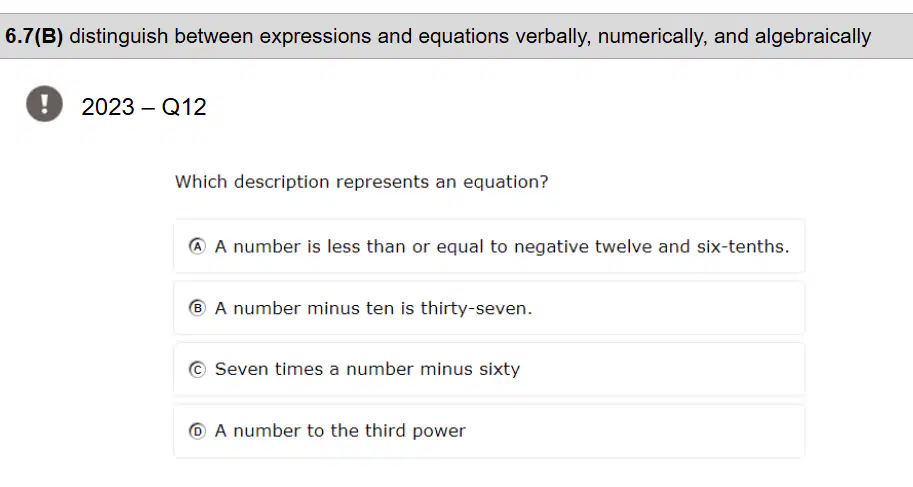The image size is (913, 487).
Task: Choose answer 'A number to the third power'
Action: pyautogui.click(x=489, y=431)
